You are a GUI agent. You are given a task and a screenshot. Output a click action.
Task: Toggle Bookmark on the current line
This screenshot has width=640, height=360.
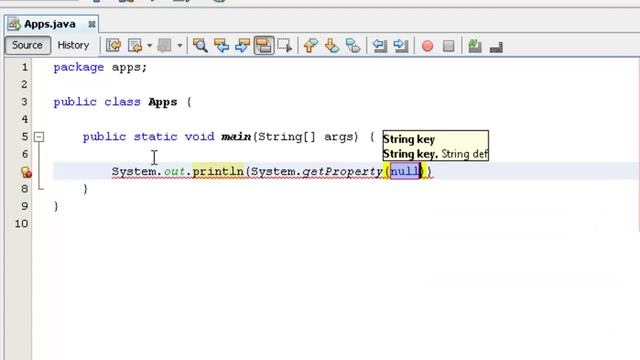353,45
